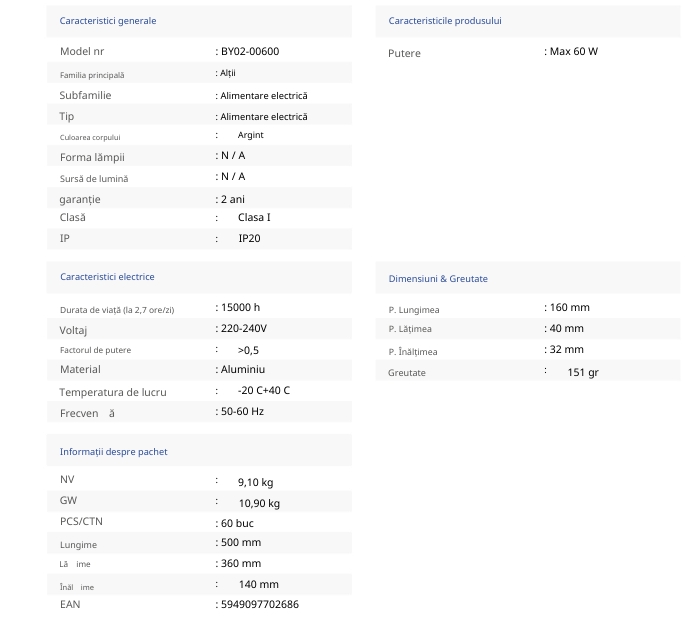699x627 pixels.
Task: Select the Aluminiu material value
Action: 243,369
